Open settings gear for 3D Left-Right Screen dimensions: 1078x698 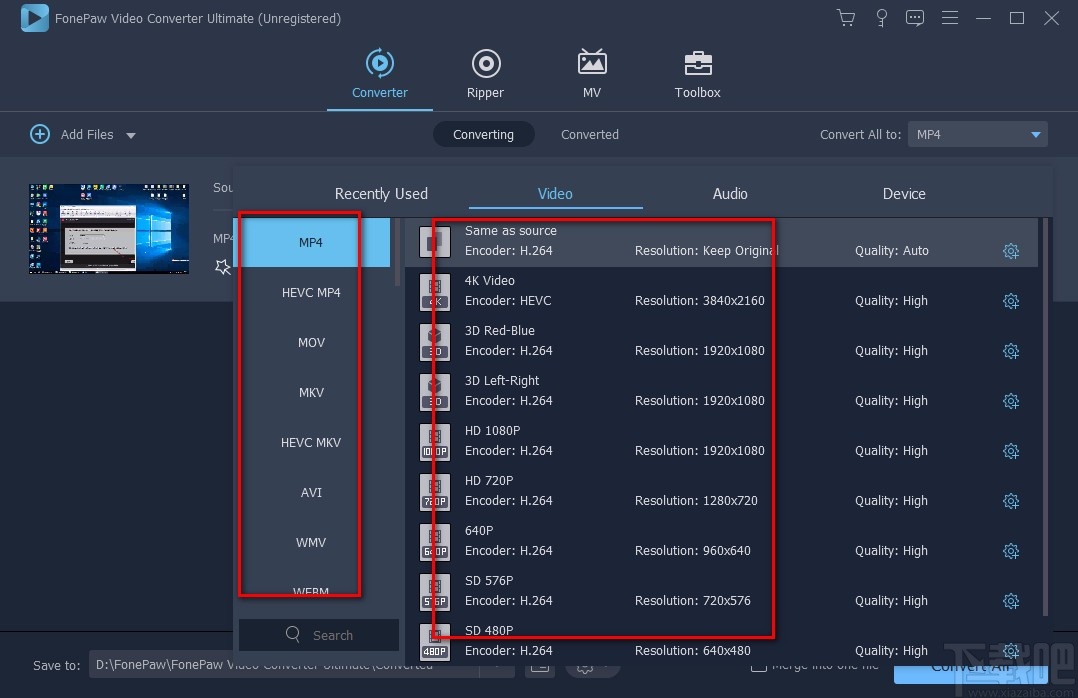(1011, 401)
